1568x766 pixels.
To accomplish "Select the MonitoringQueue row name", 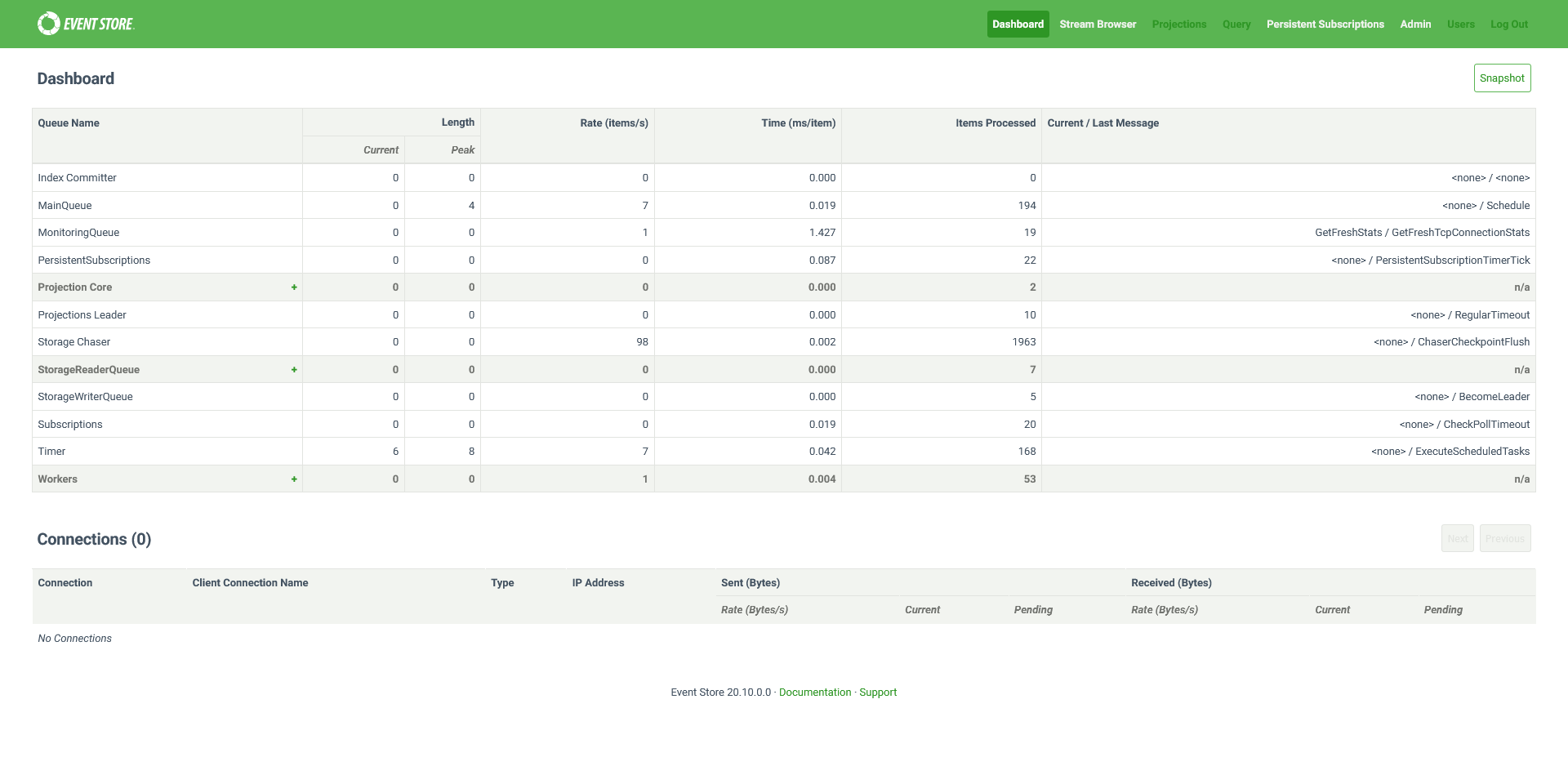I will tap(78, 233).
